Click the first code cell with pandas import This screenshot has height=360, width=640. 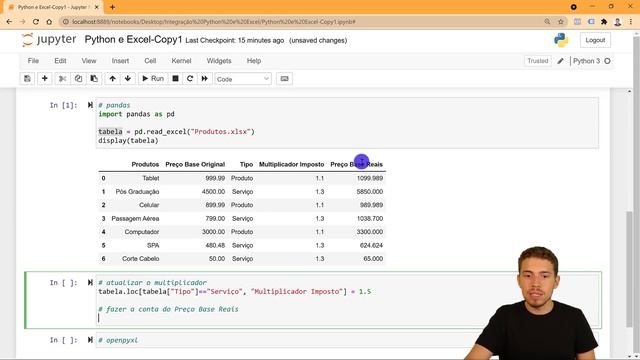point(348,123)
